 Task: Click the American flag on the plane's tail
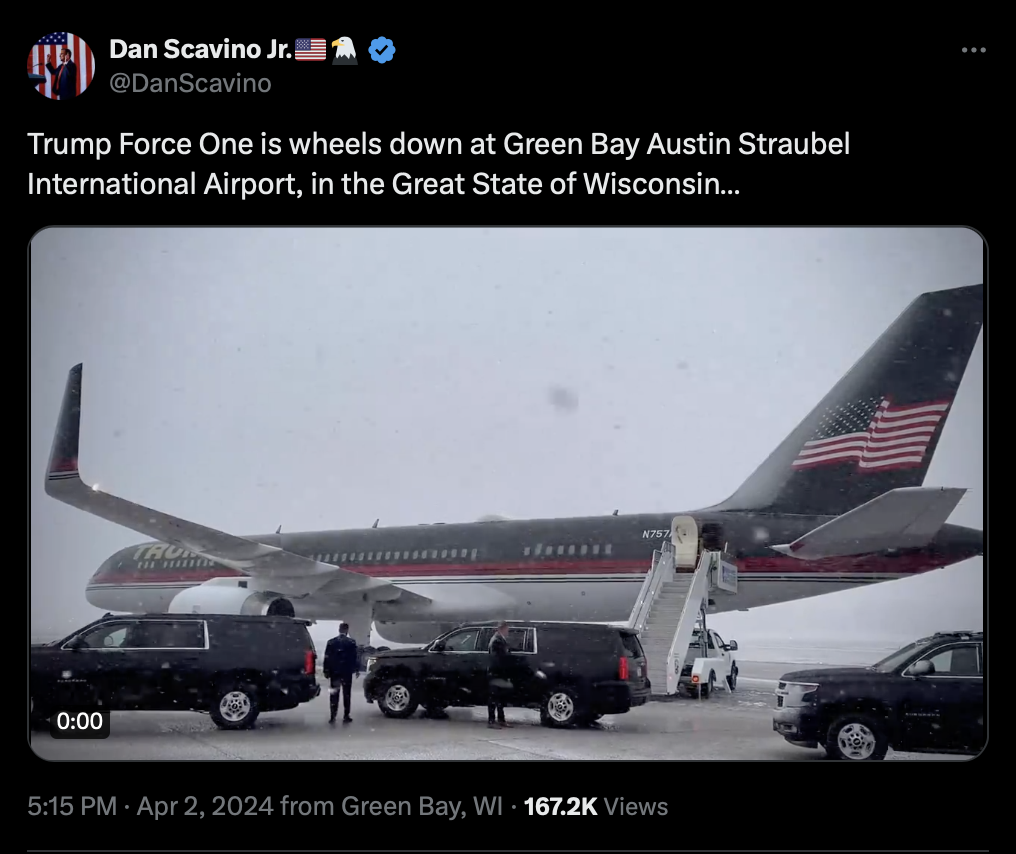coord(871,434)
